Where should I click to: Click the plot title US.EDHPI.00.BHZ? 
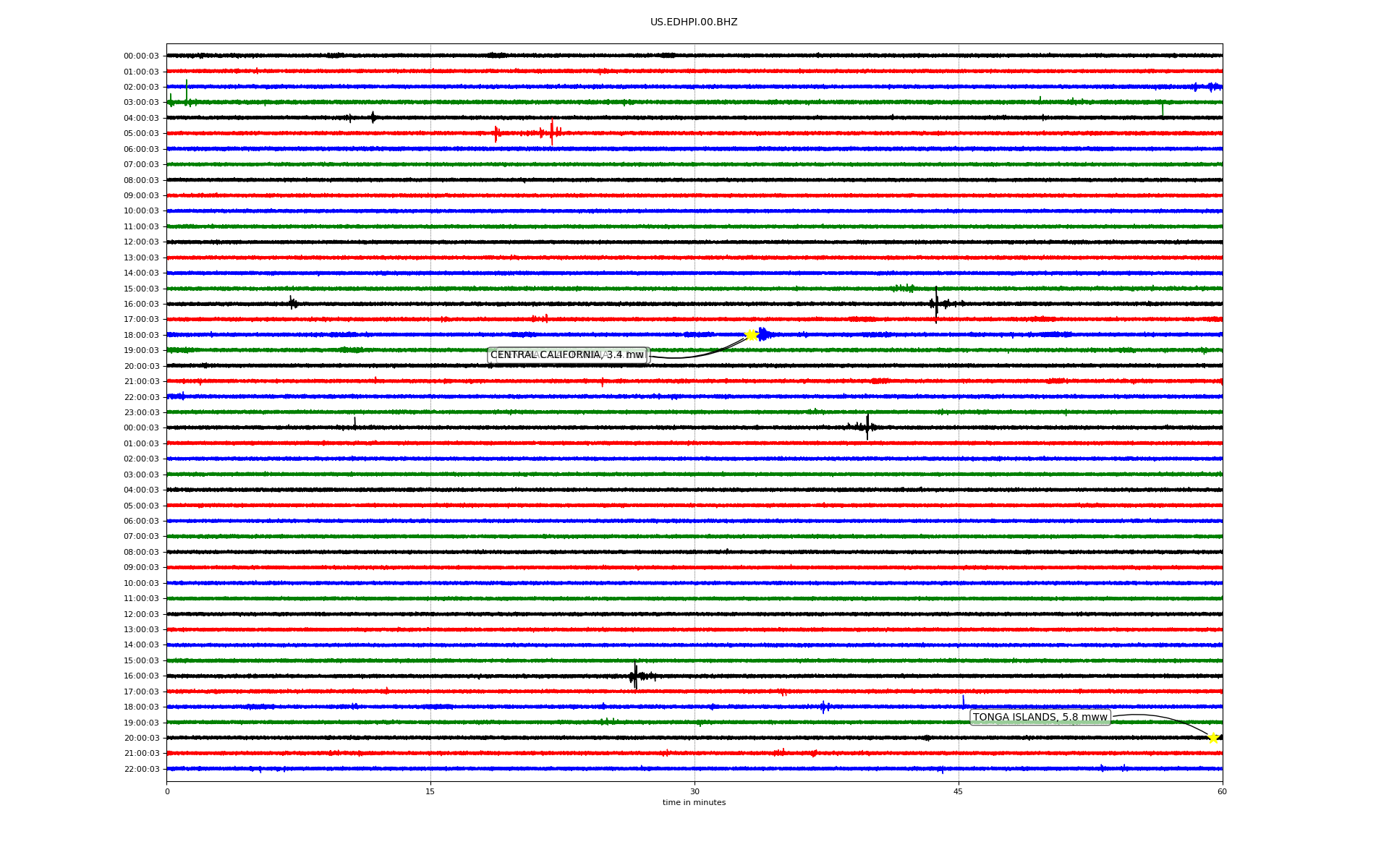pyautogui.click(x=694, y=22)
